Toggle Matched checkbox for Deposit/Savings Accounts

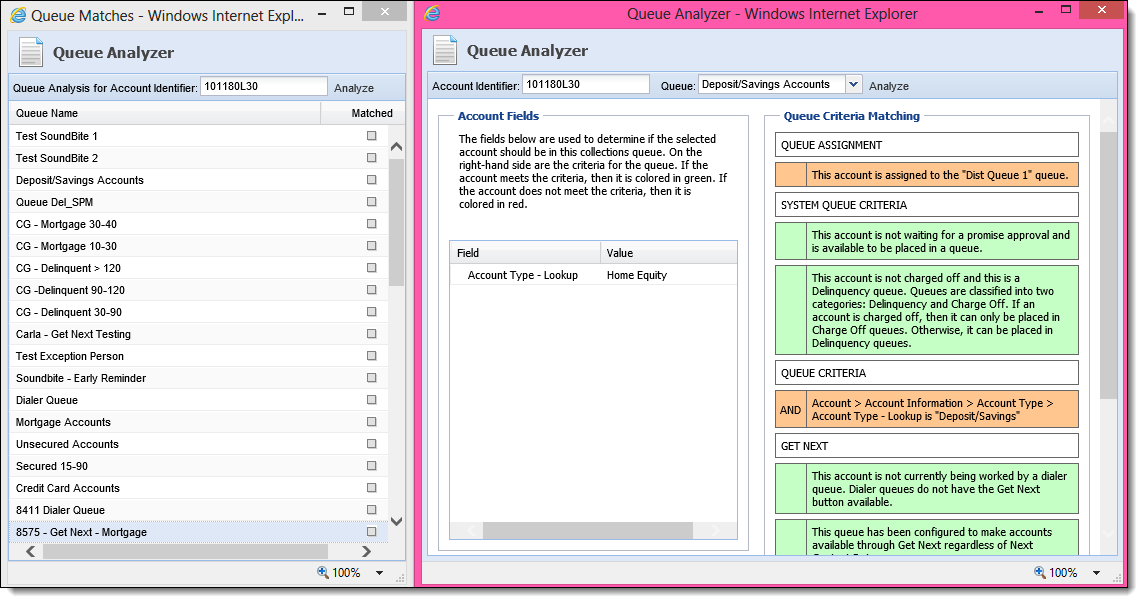point(372,179)
